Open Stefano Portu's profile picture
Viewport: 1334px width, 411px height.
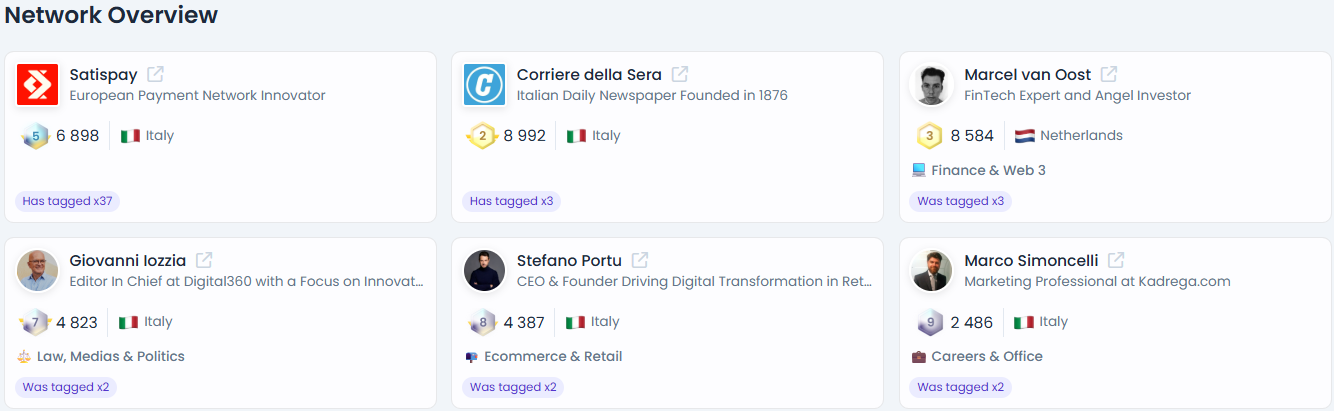(485, 271)
